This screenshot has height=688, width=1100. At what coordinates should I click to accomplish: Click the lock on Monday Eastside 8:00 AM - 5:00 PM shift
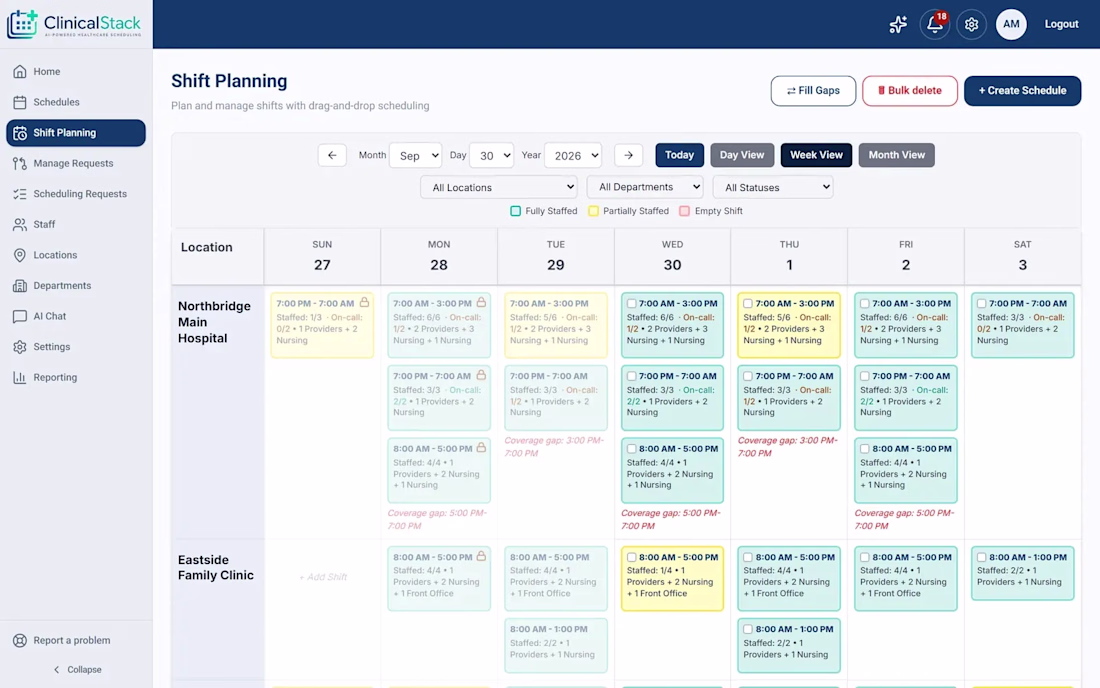coord(481,556)
